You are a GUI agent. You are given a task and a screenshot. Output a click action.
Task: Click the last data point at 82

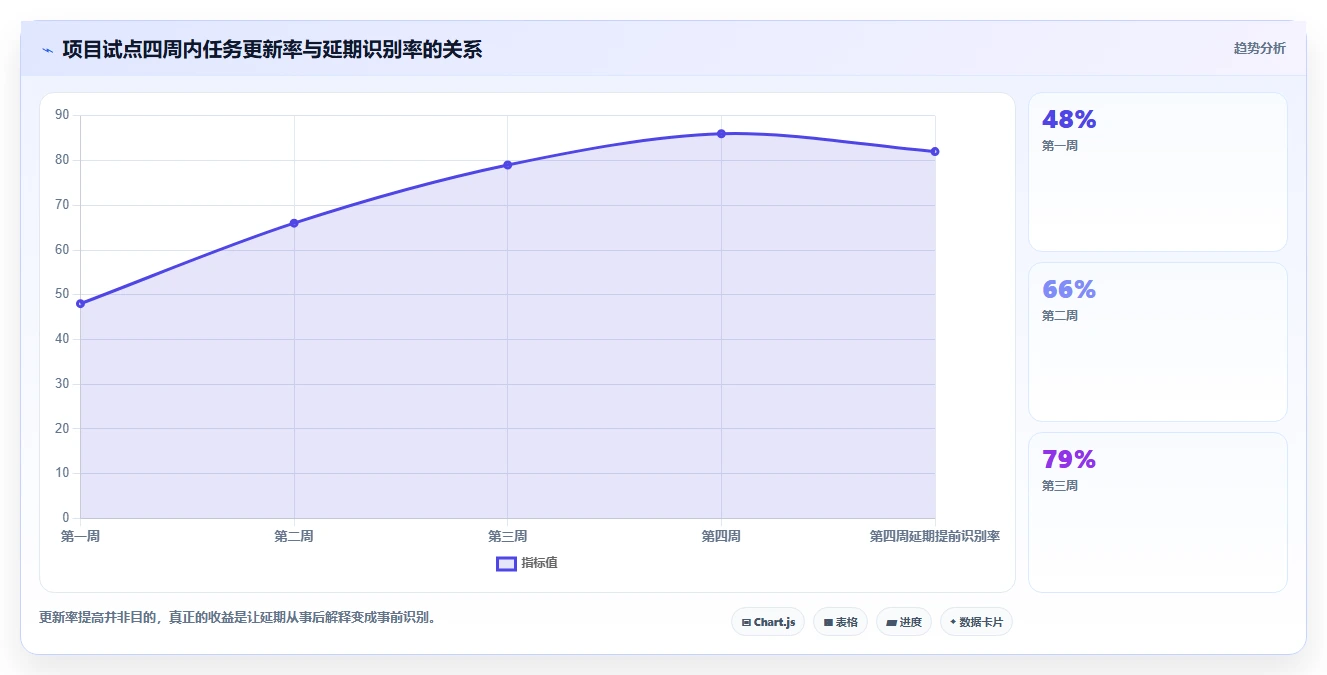coord(935,152)
